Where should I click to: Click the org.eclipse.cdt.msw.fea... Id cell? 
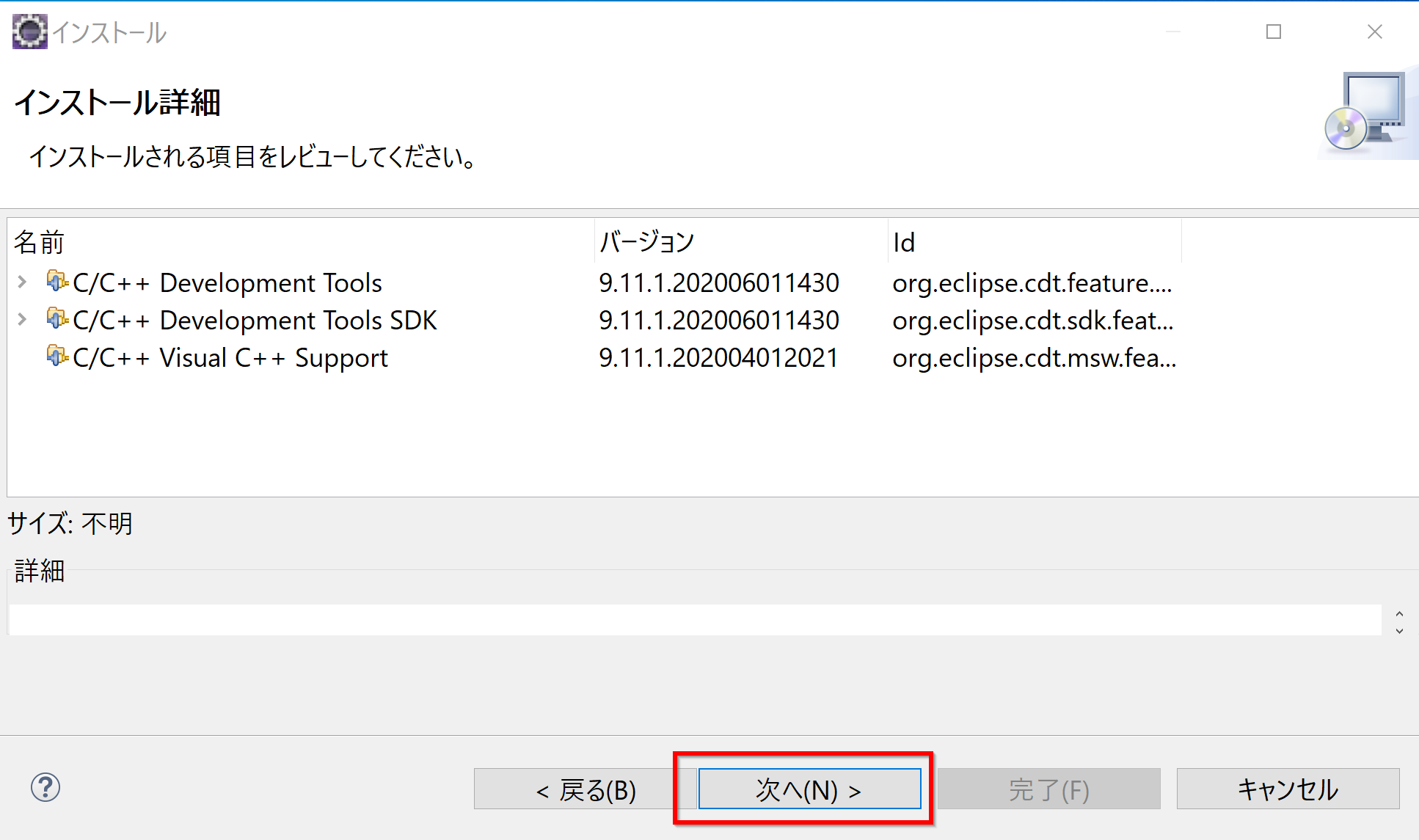point(1035,358)
